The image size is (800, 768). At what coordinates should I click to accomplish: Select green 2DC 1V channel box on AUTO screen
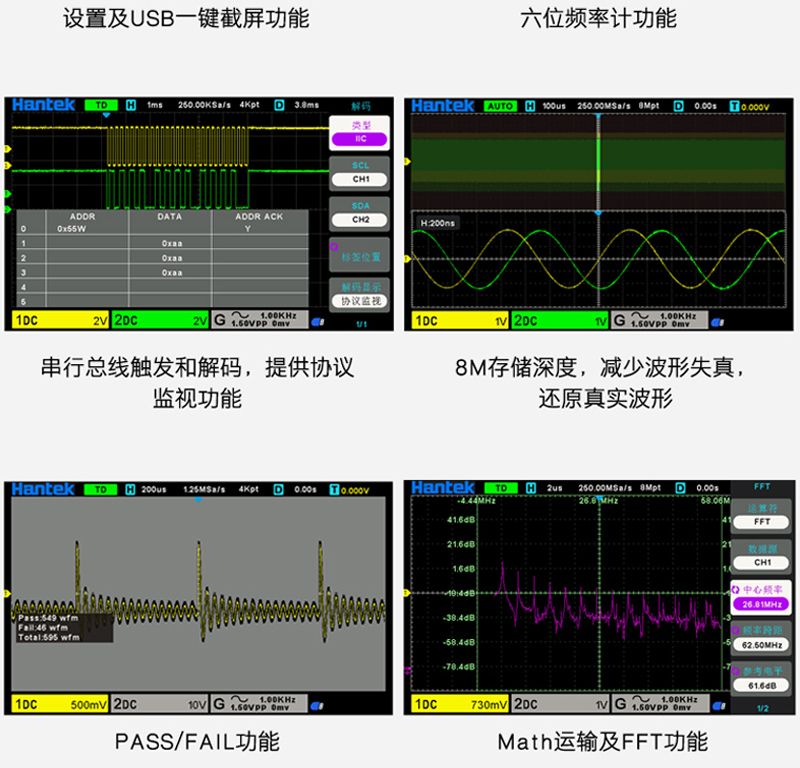point(560,321)
